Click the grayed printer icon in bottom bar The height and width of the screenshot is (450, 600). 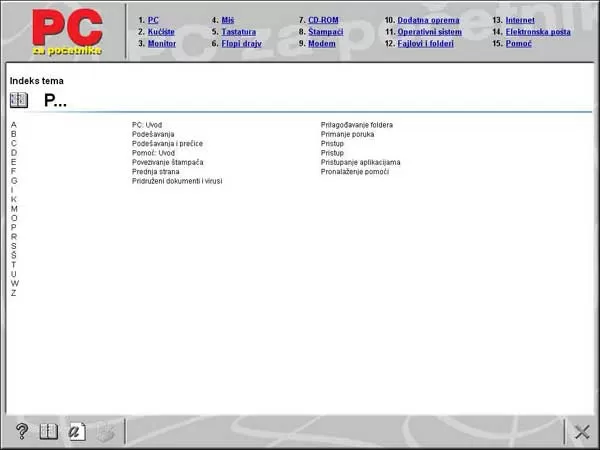tap(105, 432)
